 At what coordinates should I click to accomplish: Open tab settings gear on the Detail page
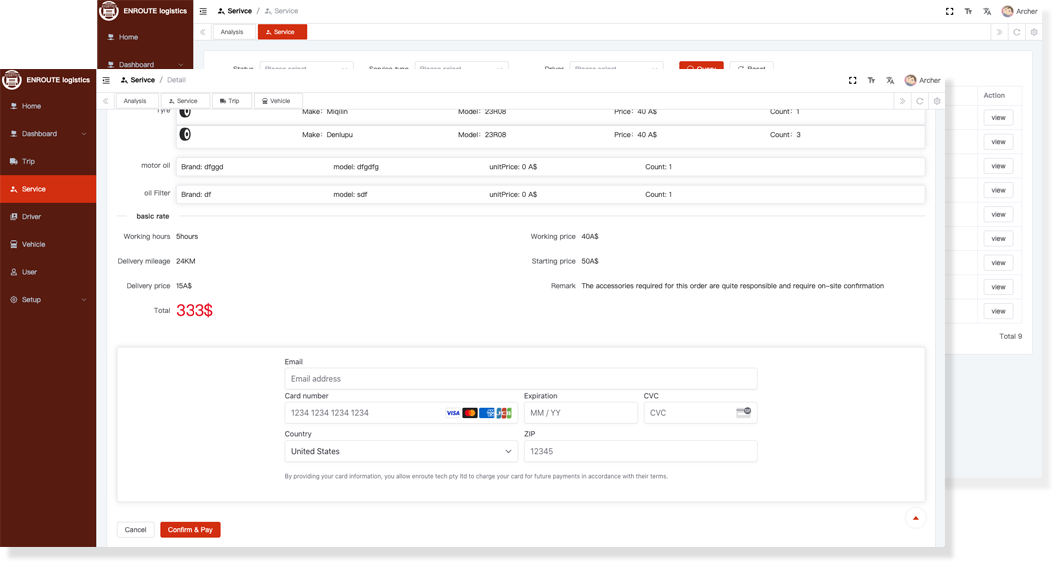[x=937, y=101]
